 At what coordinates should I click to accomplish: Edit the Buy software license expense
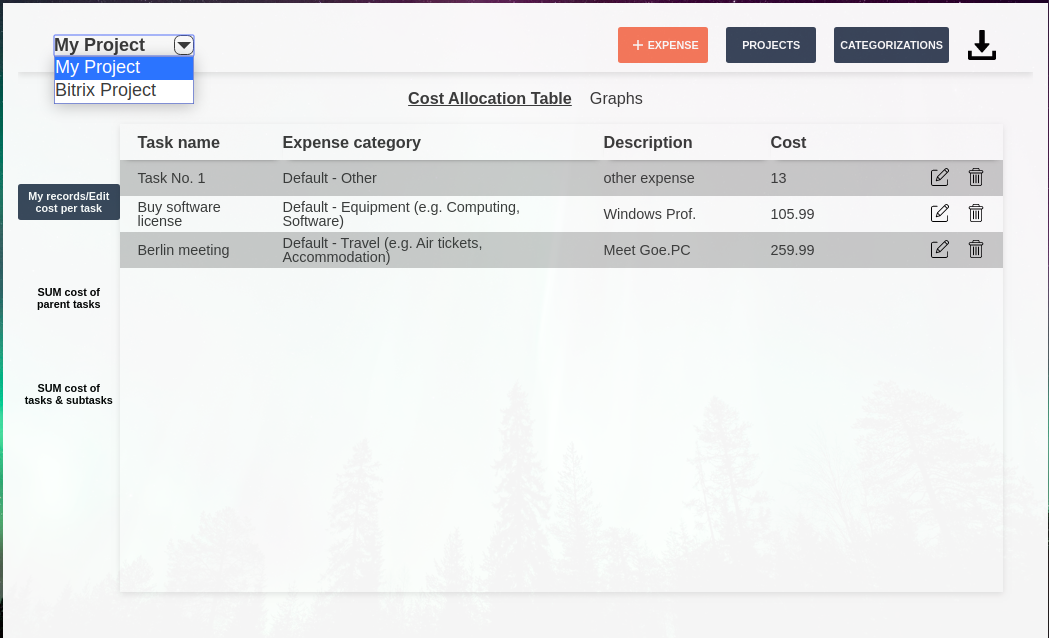tap(940, 213)
